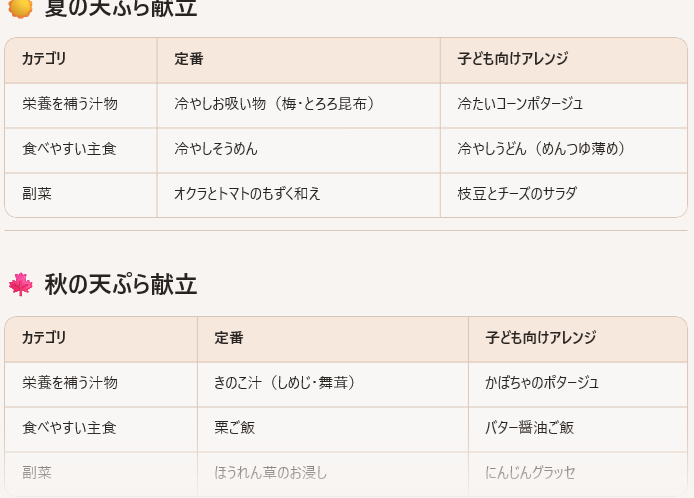Click the 冷やしそうめん table cell
Viewport: 694px width, 498px height.
(x=216, y=149)
